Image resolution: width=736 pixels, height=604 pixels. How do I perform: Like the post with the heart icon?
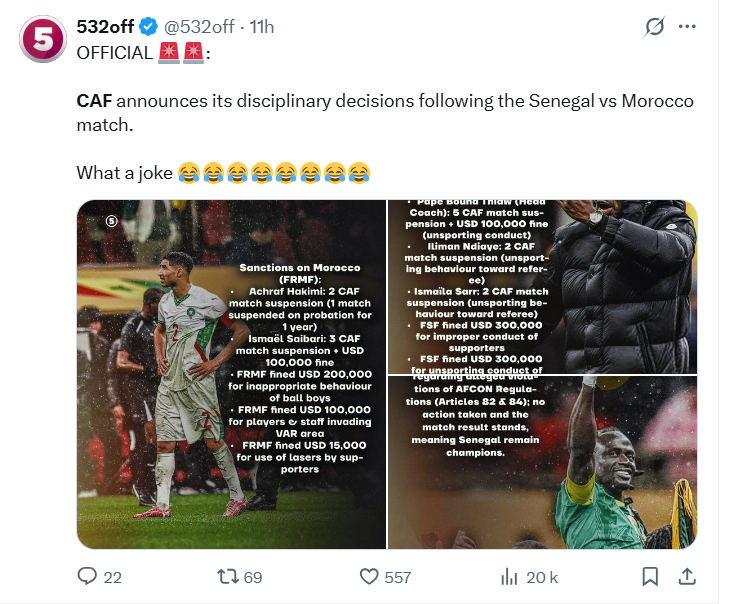tap(369, 577)
